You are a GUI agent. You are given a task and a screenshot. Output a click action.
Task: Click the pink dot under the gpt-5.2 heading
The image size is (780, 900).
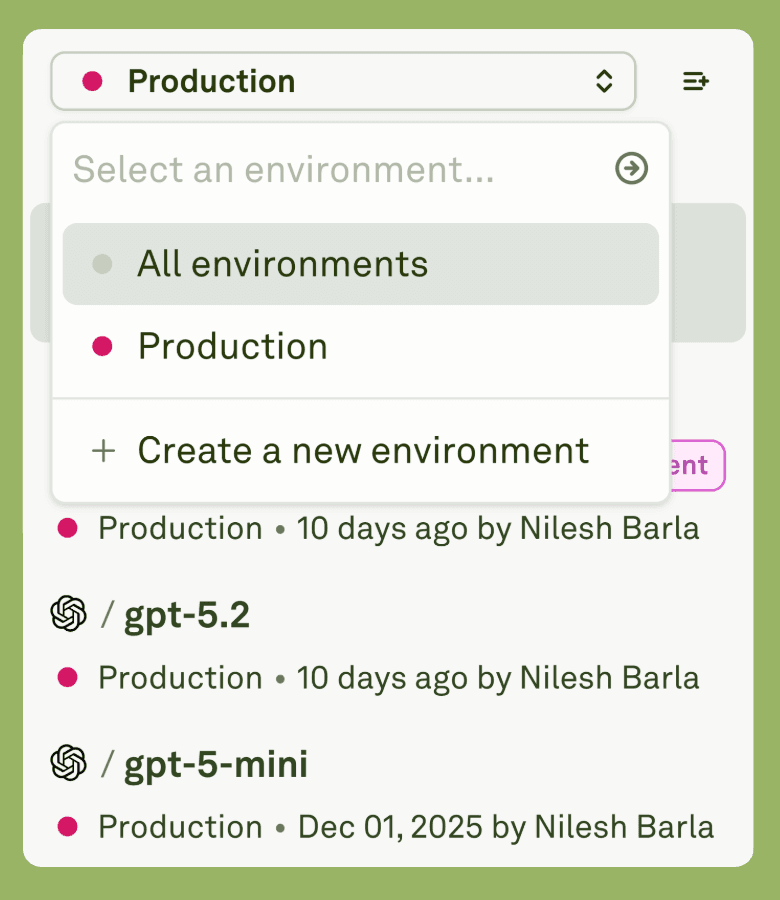68,677
